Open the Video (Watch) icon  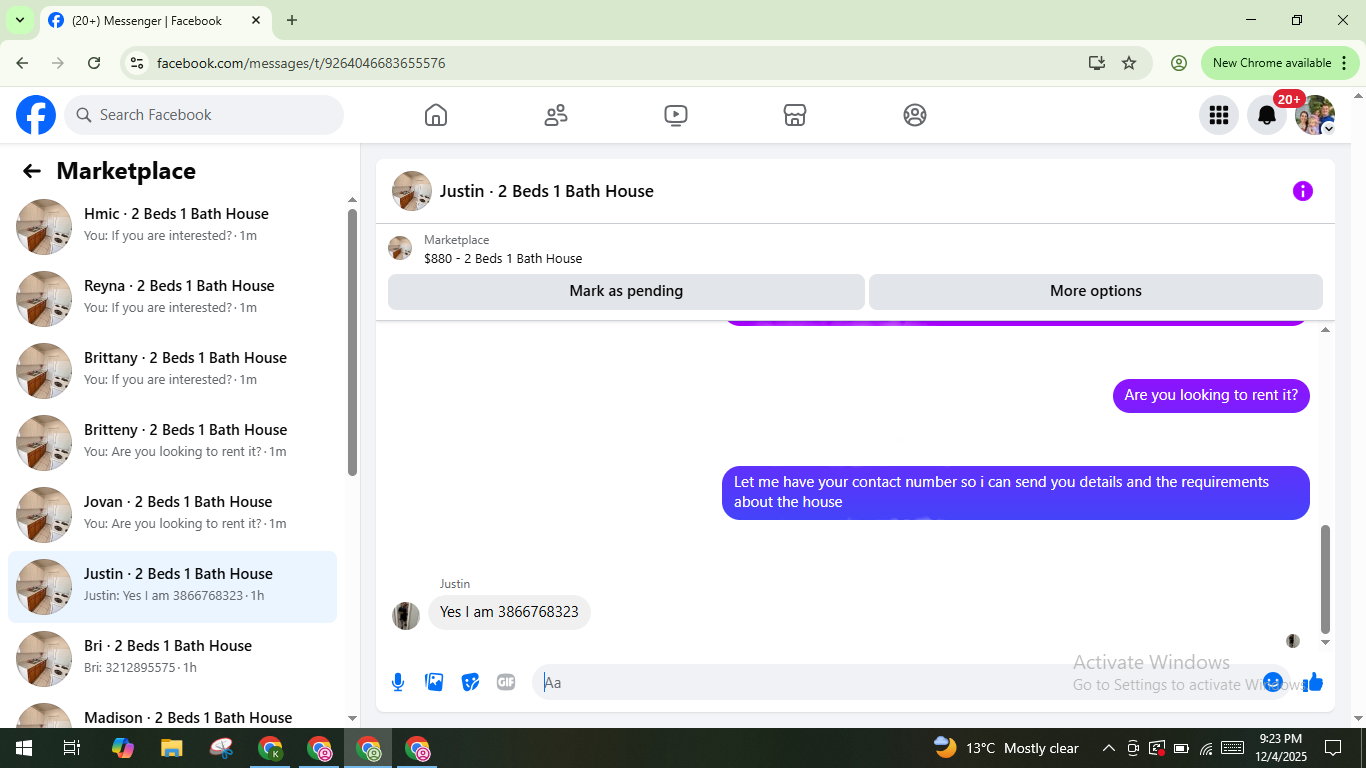coord(676,115)
